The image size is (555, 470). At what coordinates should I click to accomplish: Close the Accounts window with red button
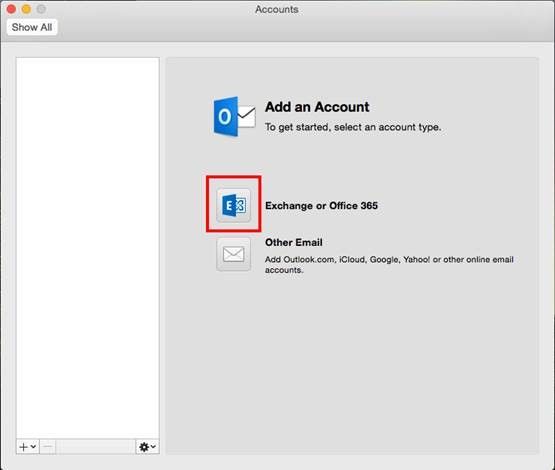pos(11,9)
